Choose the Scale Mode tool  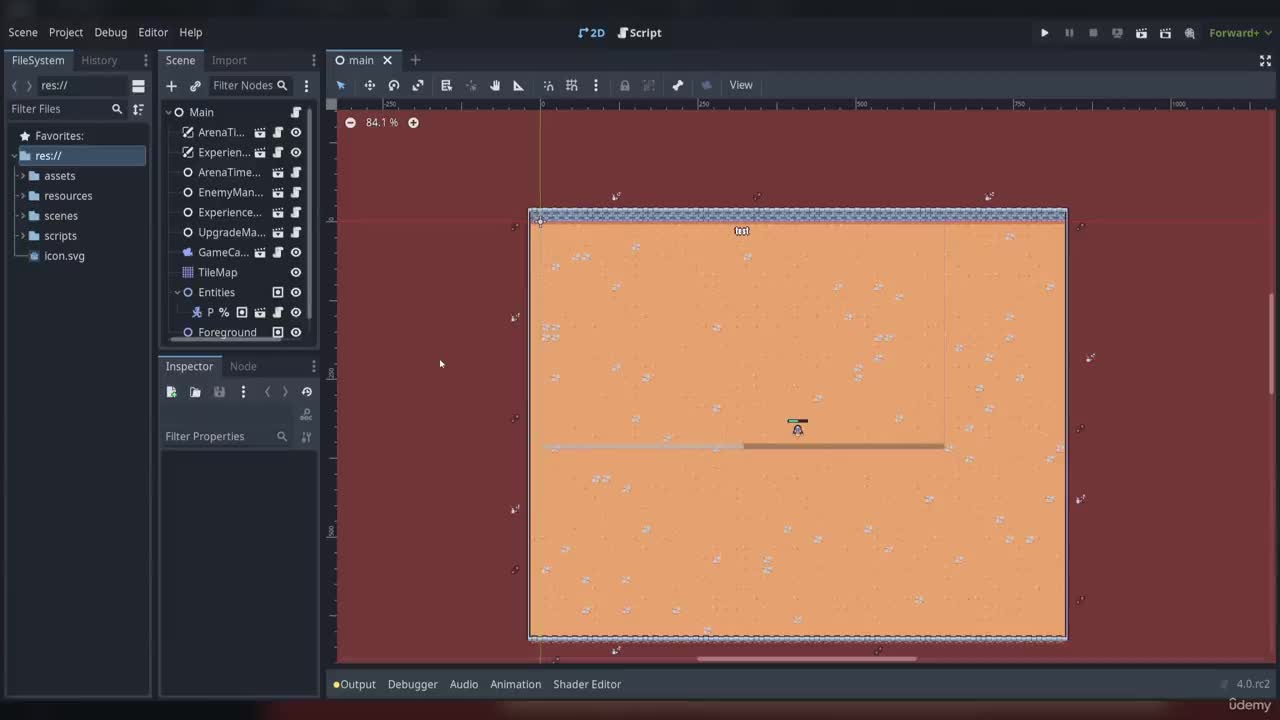[418, 85]
